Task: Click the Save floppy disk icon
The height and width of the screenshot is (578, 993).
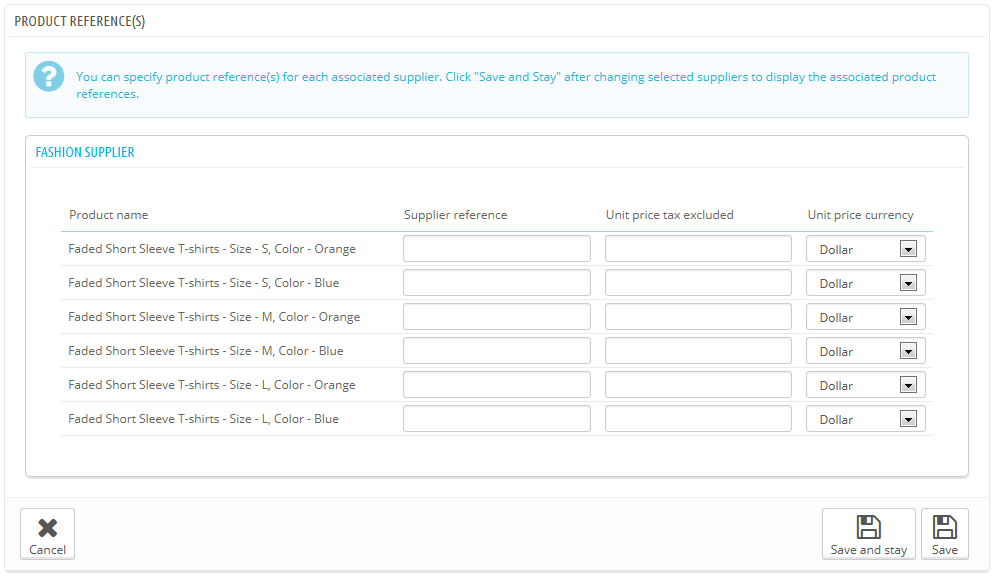Action: click(944, 527)
